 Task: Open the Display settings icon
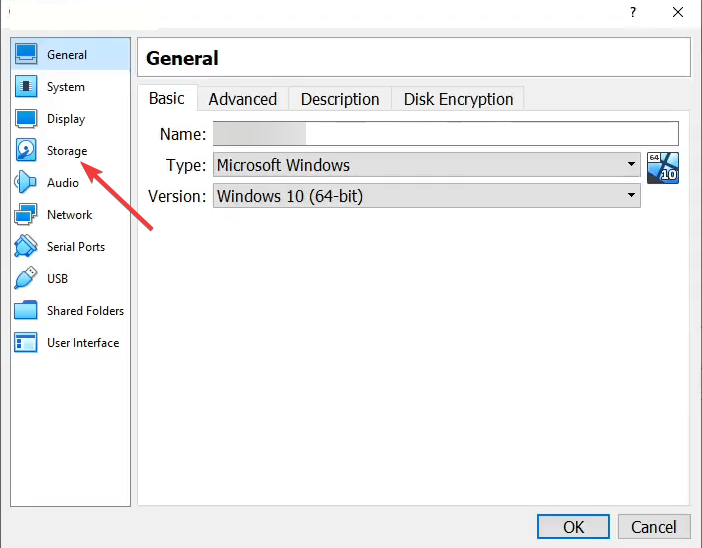click(27, 119)
